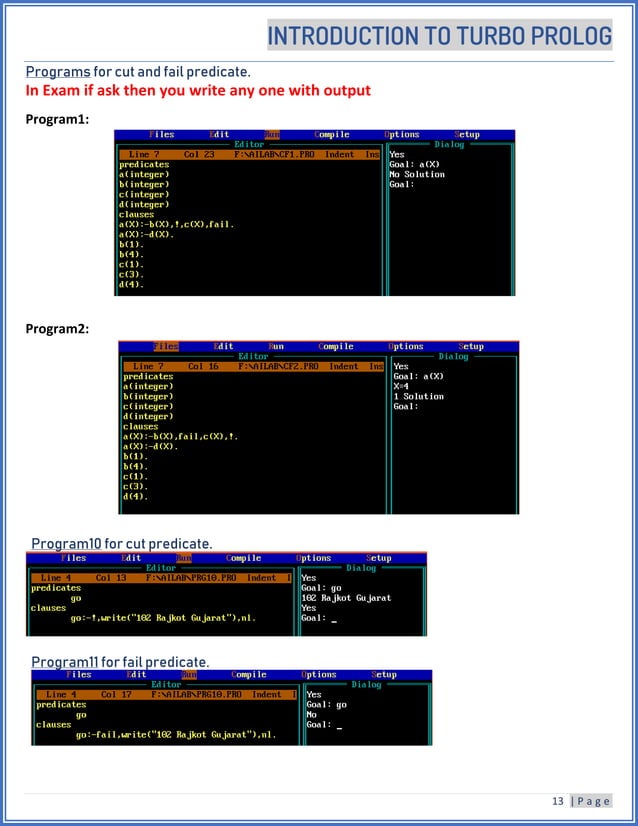Open Options menu in Program10 screenshot
Image resolution: width=638 pixels, height=826 pixels.
click(x=313, y=558)
